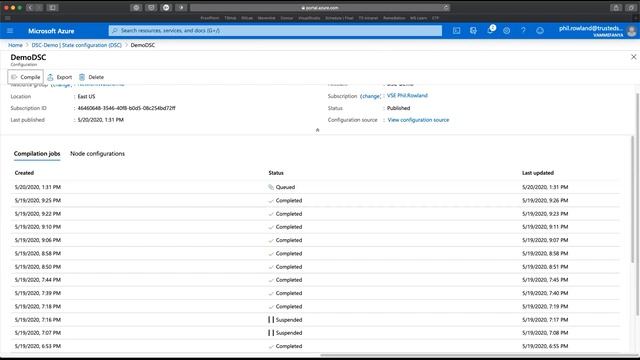
Task: Click the Status column header
Action: tap(276, 173)
